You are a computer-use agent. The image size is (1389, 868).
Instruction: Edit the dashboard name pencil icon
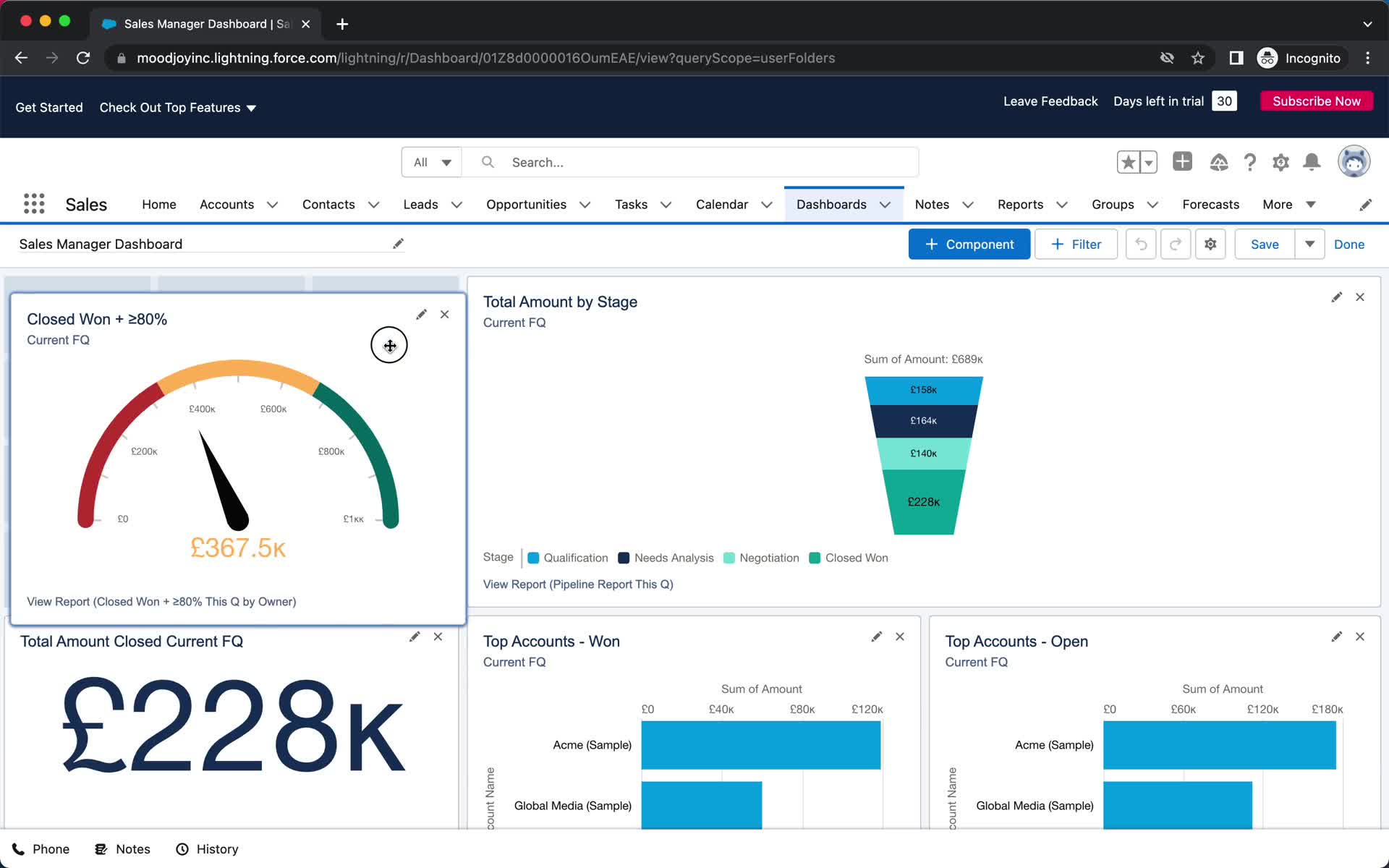[x=398, y=244]
